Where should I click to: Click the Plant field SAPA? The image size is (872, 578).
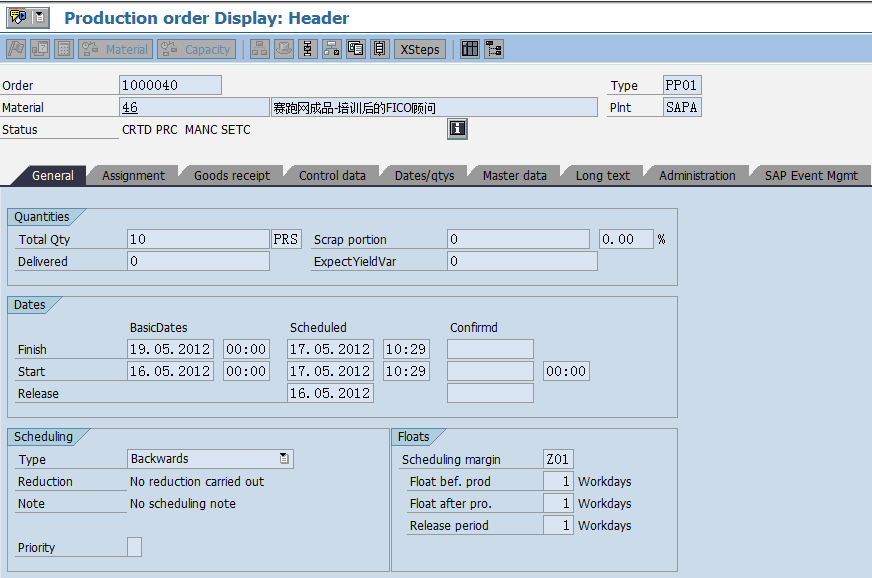[682, 107]
